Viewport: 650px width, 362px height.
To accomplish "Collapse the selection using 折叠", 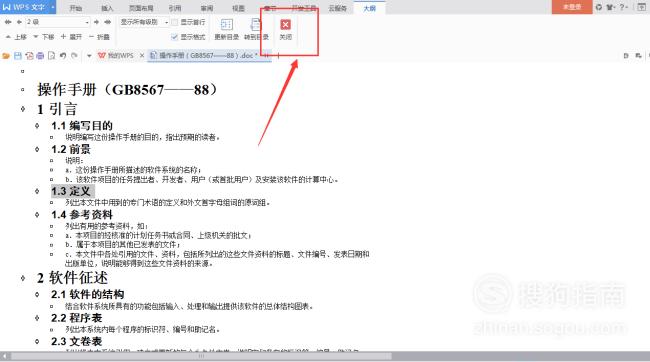I will tap(99, 37).
